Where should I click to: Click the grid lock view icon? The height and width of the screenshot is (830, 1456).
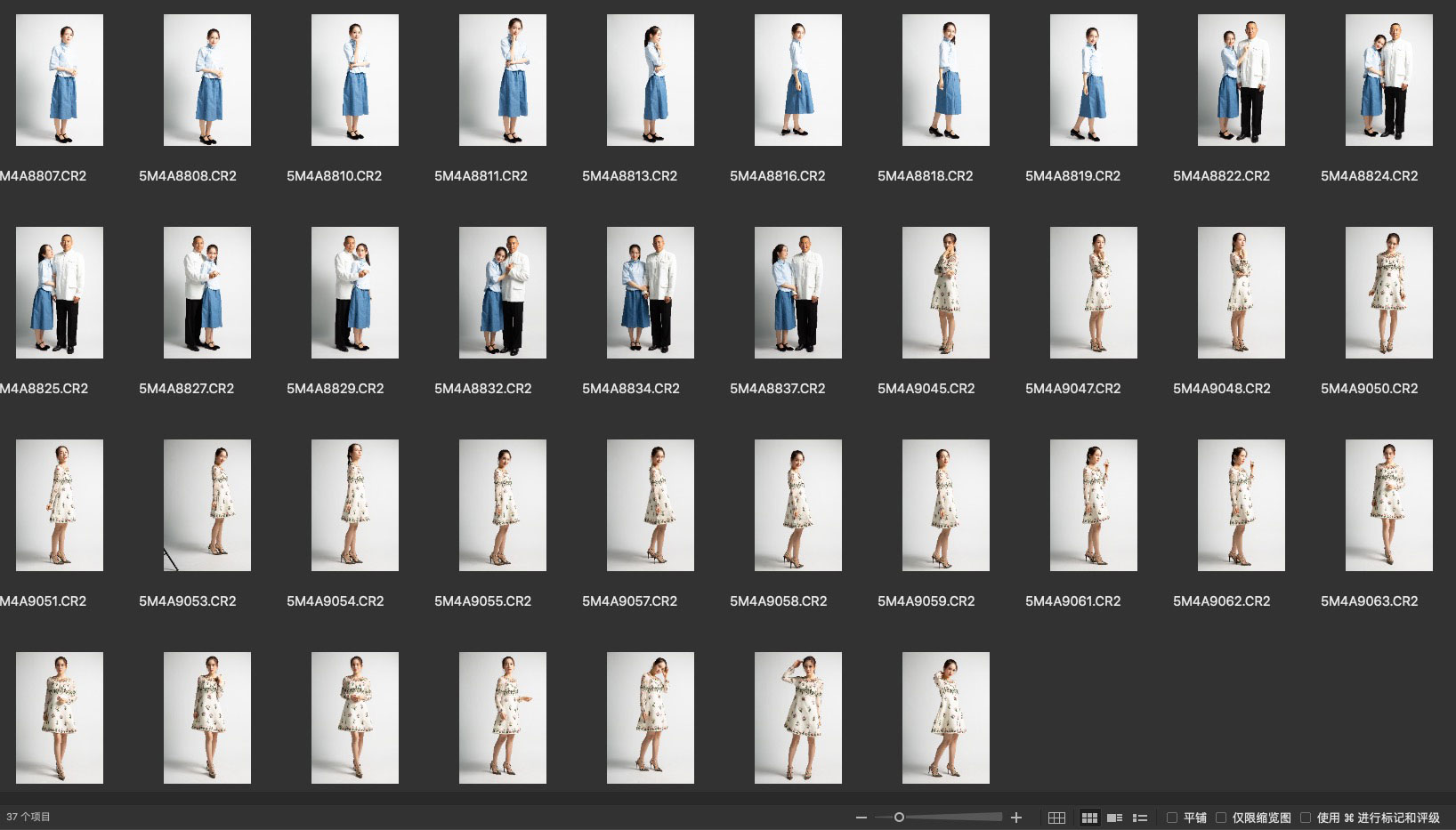pos(1056,818)
